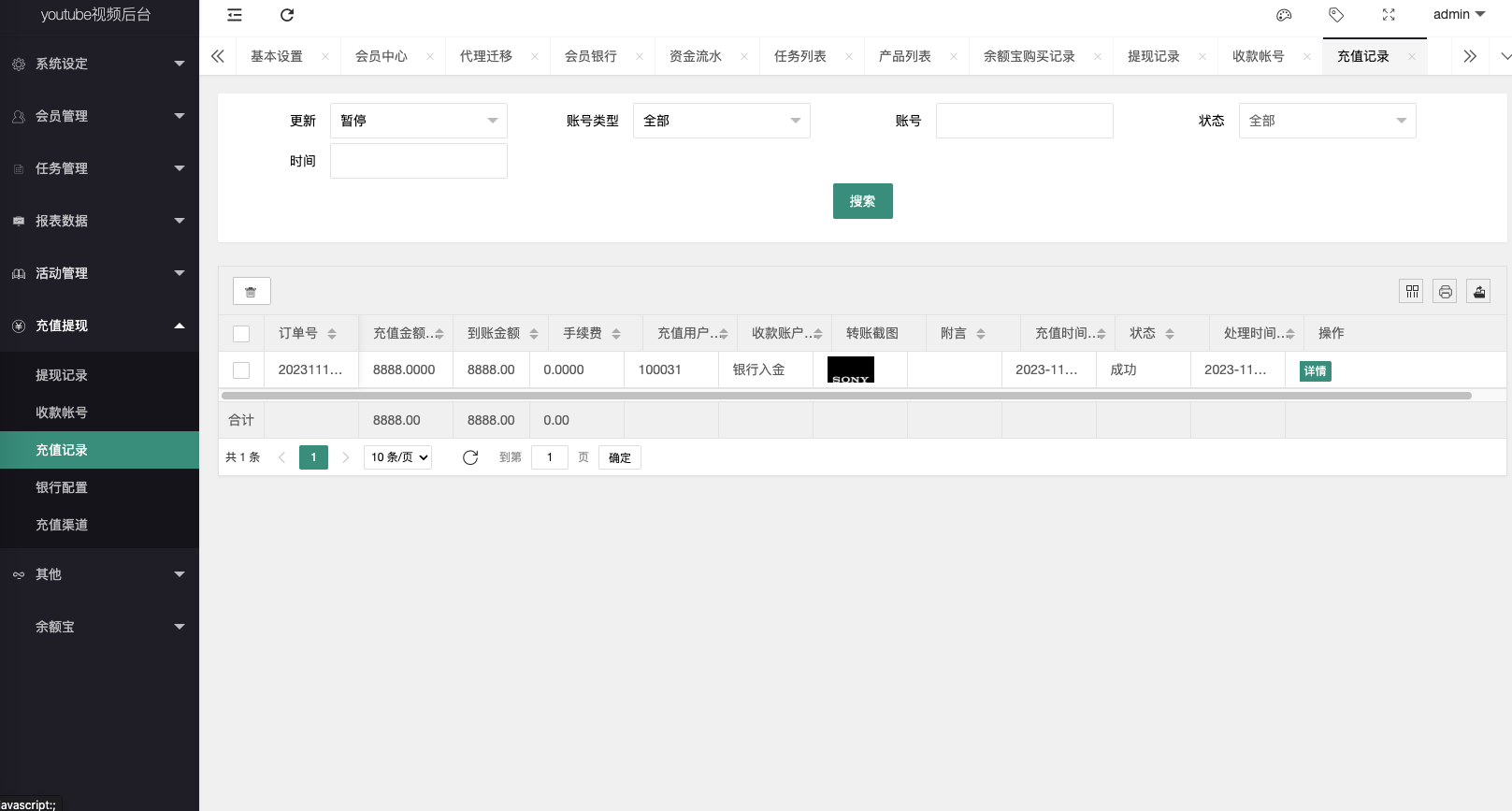Toggle the select-all checkbox in table header
The image size is (1512, 811).
coord(241,334)
